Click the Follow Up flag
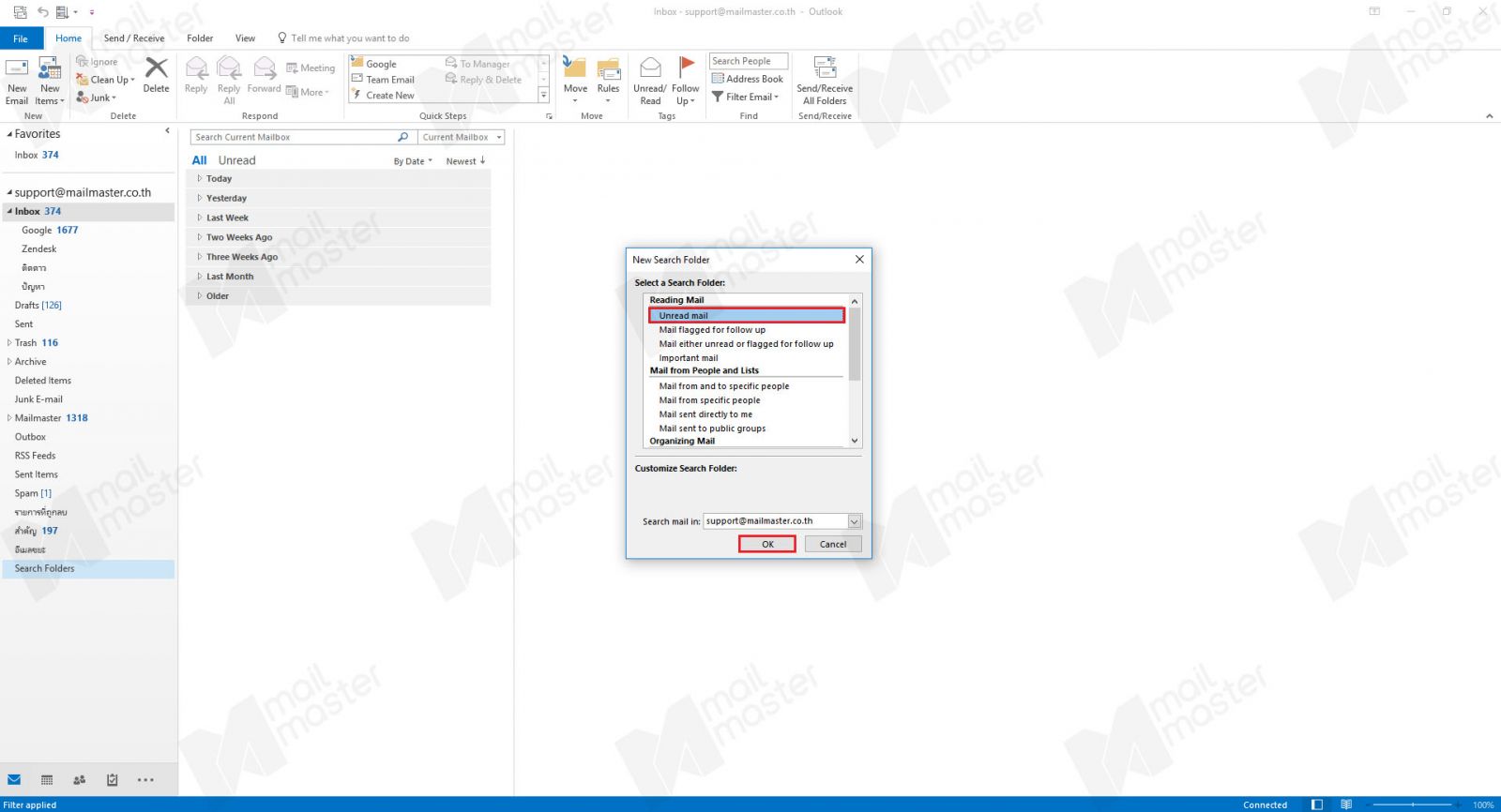This screenshot has height=812, width=1501. coord(686,81)
